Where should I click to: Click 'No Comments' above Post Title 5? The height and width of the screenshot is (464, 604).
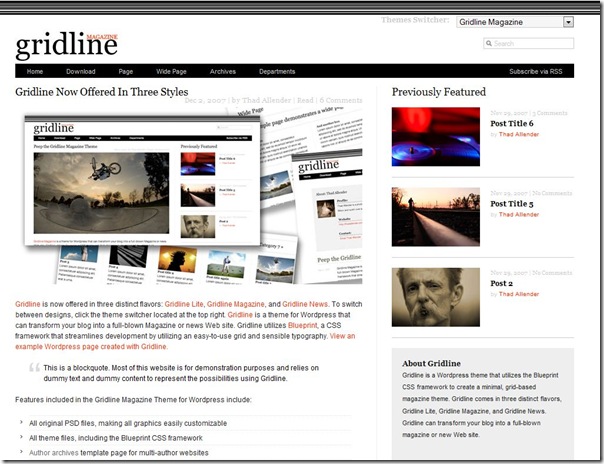(x=552, y=193)
